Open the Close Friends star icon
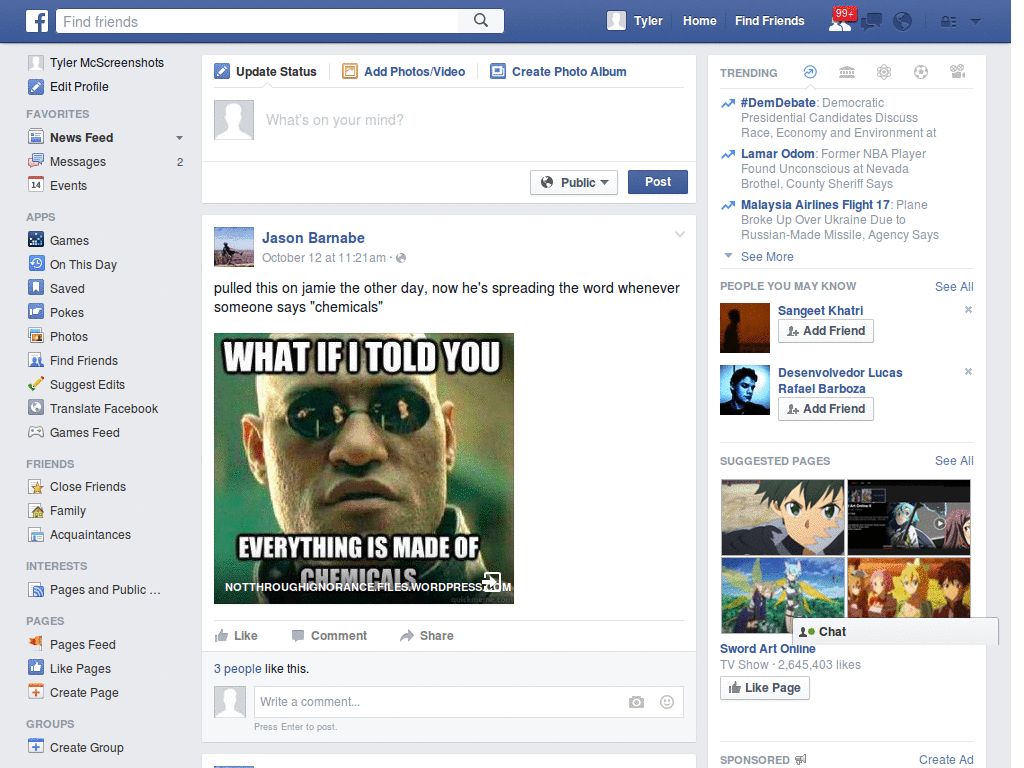The height and width of the screenshot is (768, 1024). [36, 487]
